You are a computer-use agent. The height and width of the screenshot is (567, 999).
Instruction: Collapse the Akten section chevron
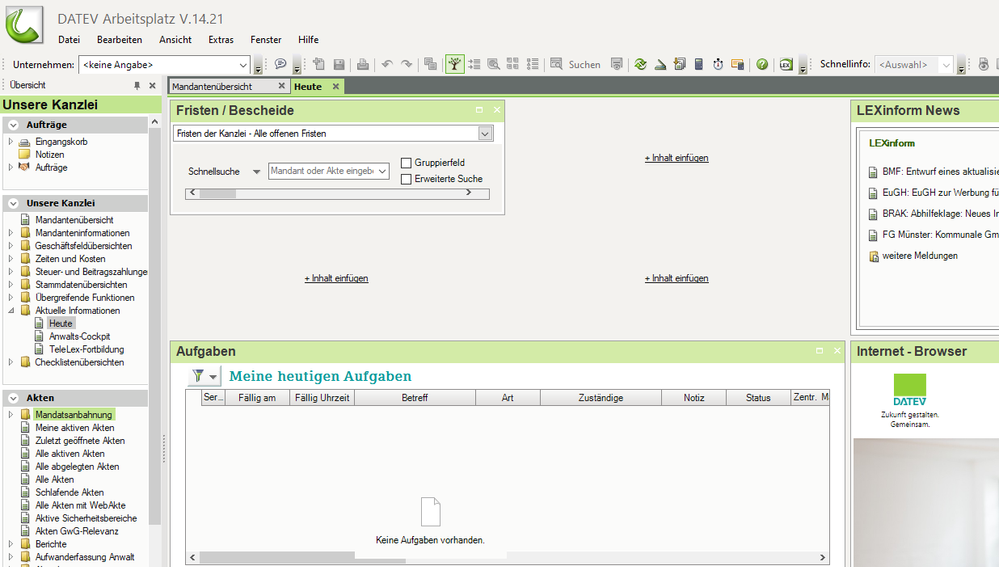click(13, 398)
